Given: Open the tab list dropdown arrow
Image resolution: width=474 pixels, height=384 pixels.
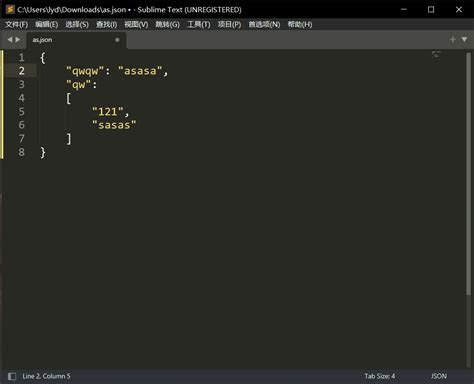Looking at the screenshot, I should pyautogui.click(x=464, y=40).
